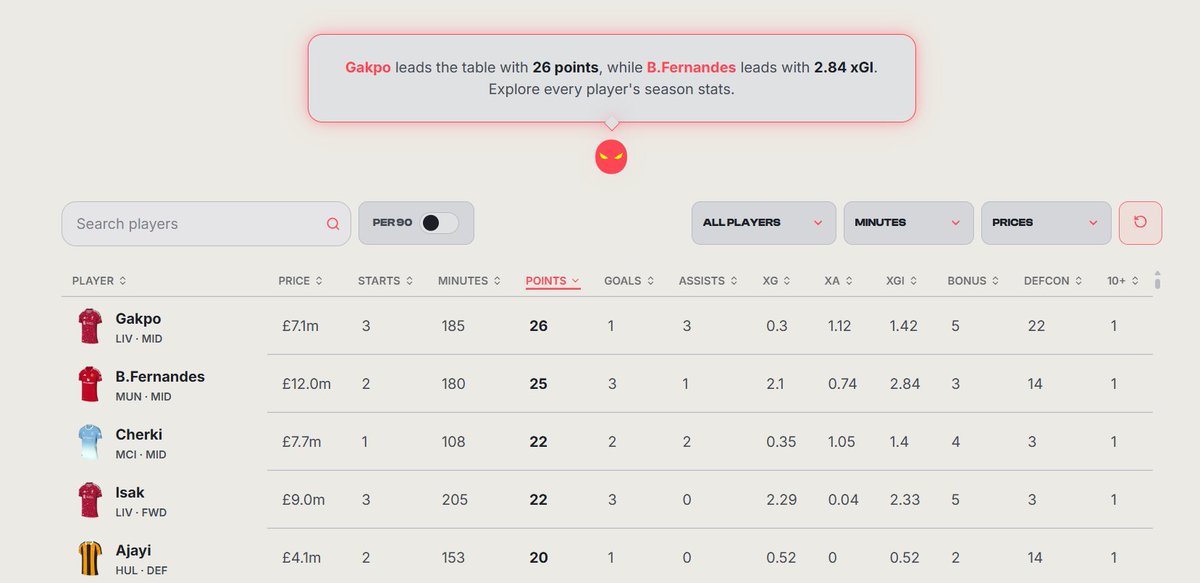The image size is (1200, 583).
Task: Open Gakpo's player row name
Action: pyautogui.click(x=138, y=319)
